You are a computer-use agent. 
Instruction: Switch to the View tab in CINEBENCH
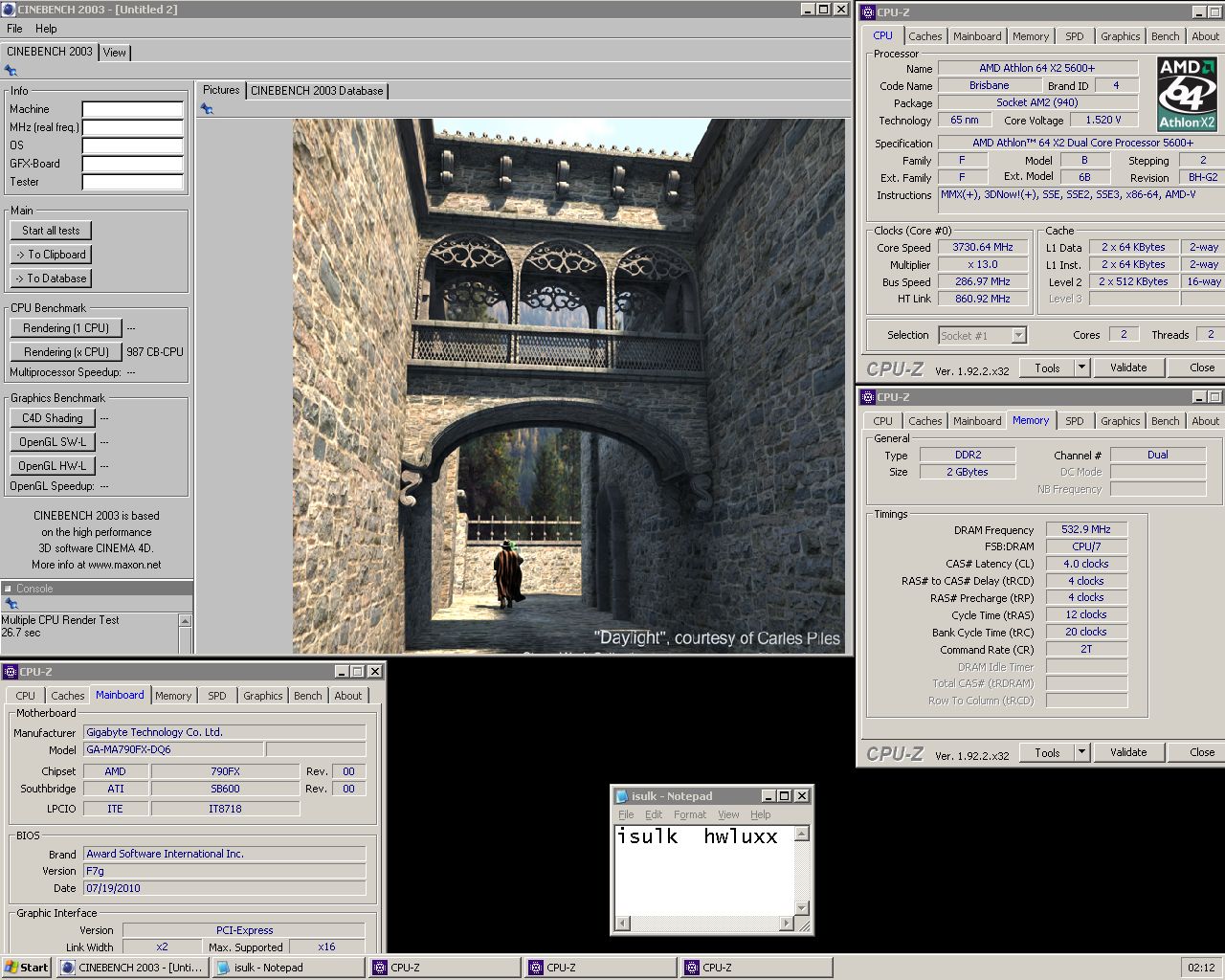(x=114, y=53)
